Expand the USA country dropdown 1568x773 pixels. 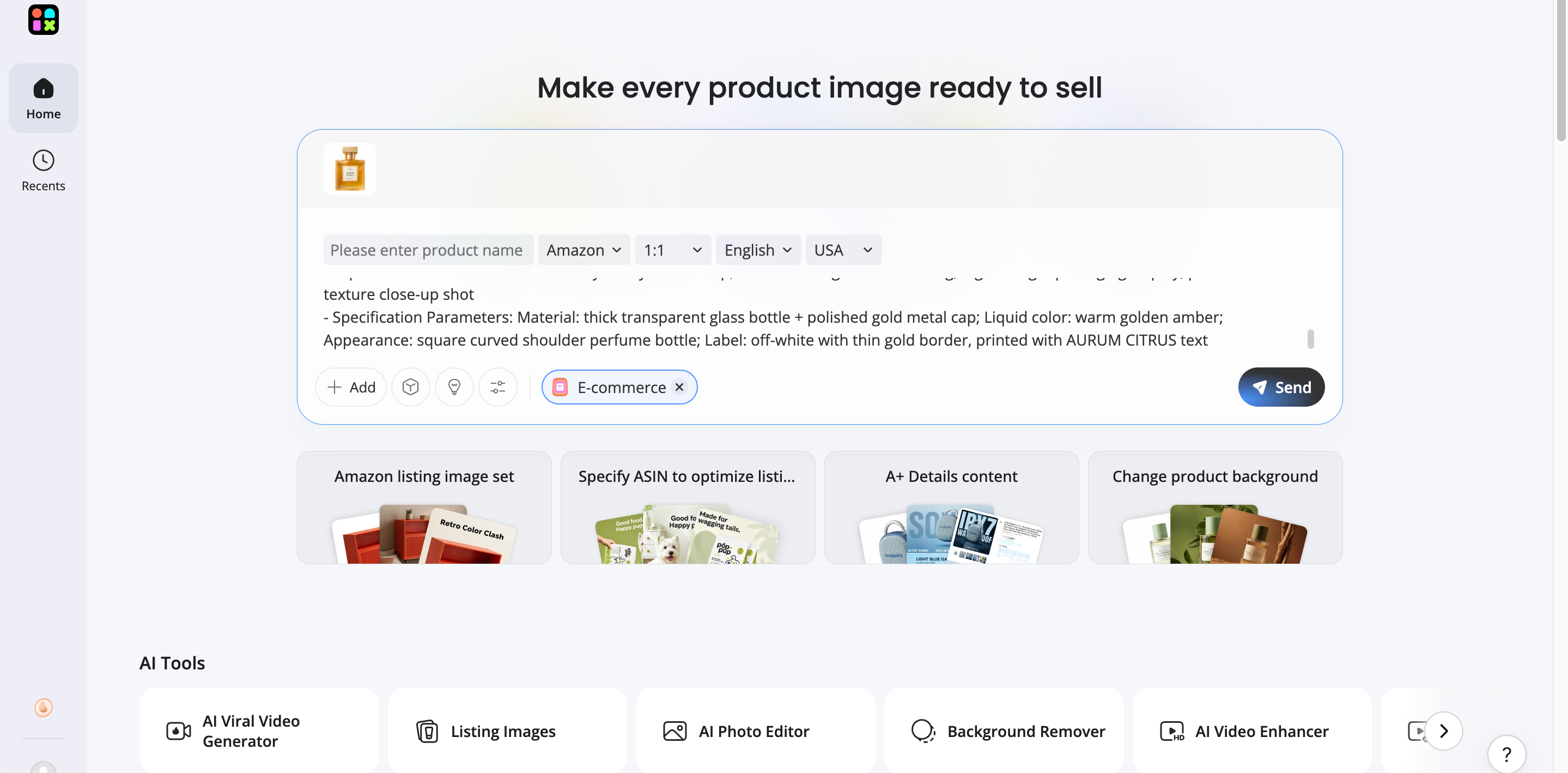click(843, 250)
